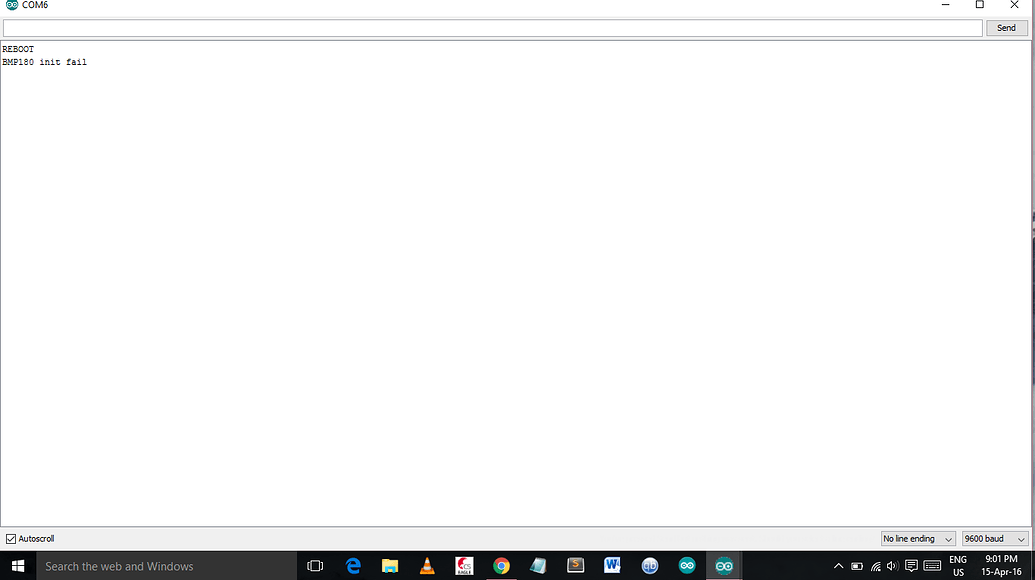Toggle the Autoscroll checkbox

click(10, 538)
